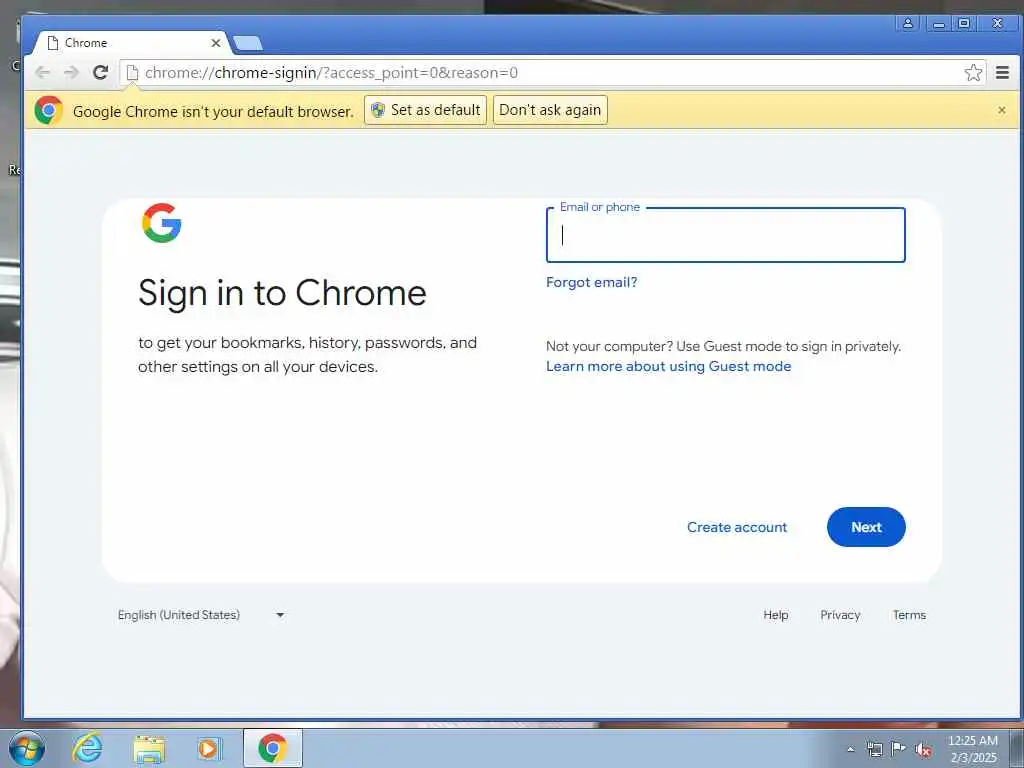Click Don't ask again button
Screen dimensions: 1024x768
tap(550, 110)
